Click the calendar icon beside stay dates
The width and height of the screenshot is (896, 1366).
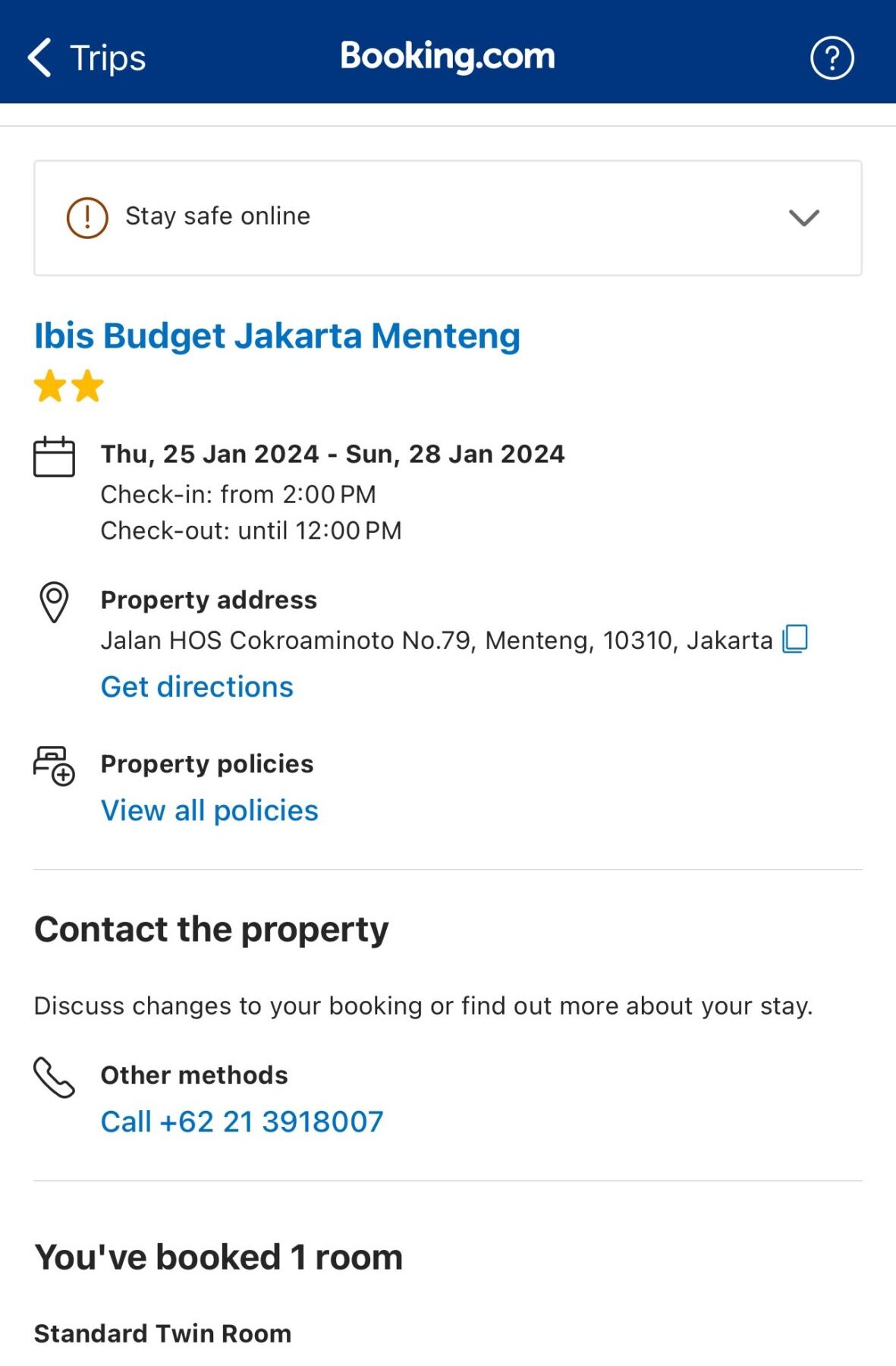tap(54, 457)
